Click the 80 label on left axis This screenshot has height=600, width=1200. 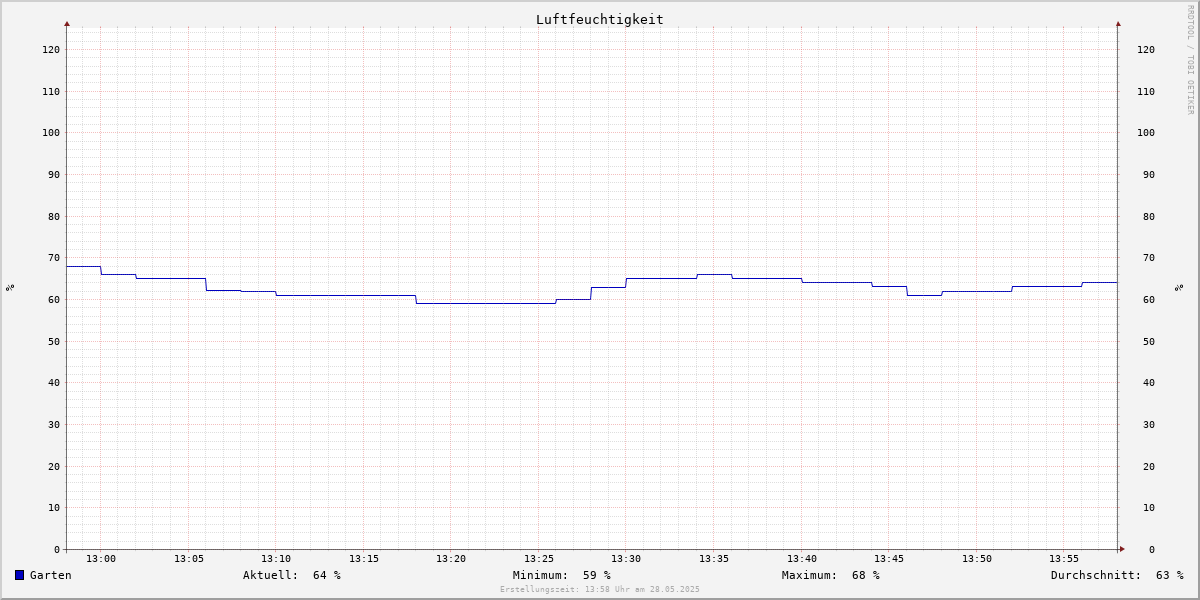54,216
